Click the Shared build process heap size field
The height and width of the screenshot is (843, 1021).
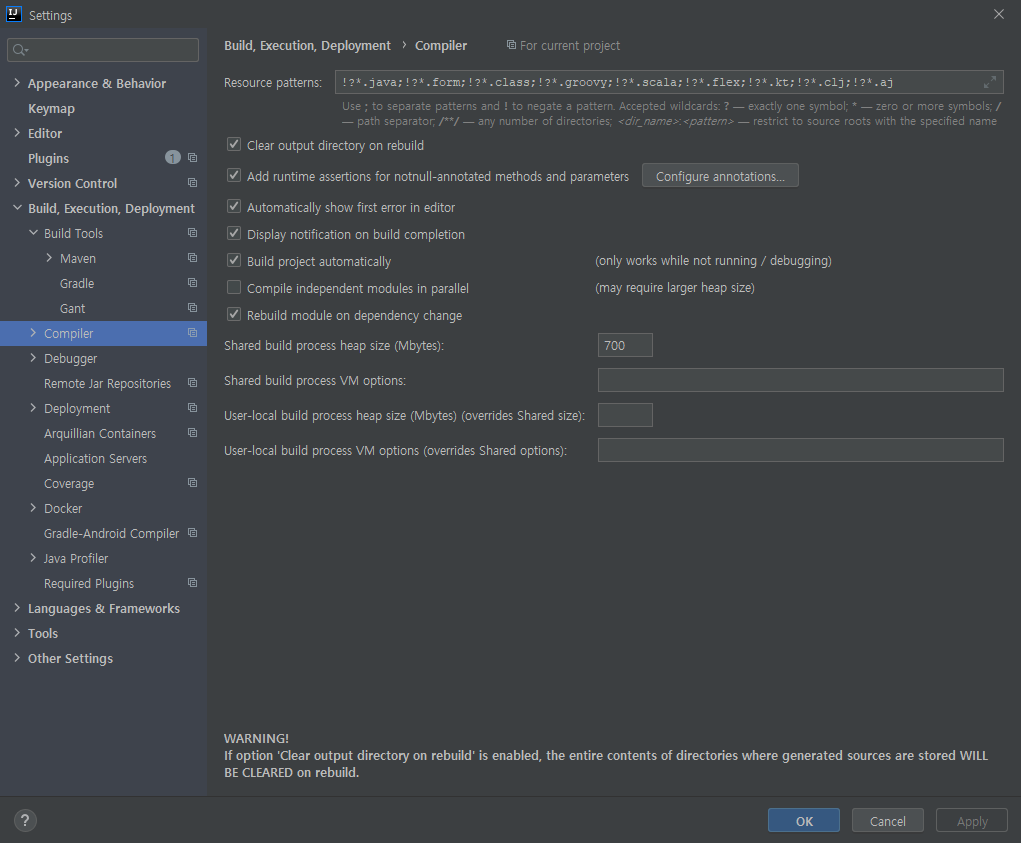[625, 345]
